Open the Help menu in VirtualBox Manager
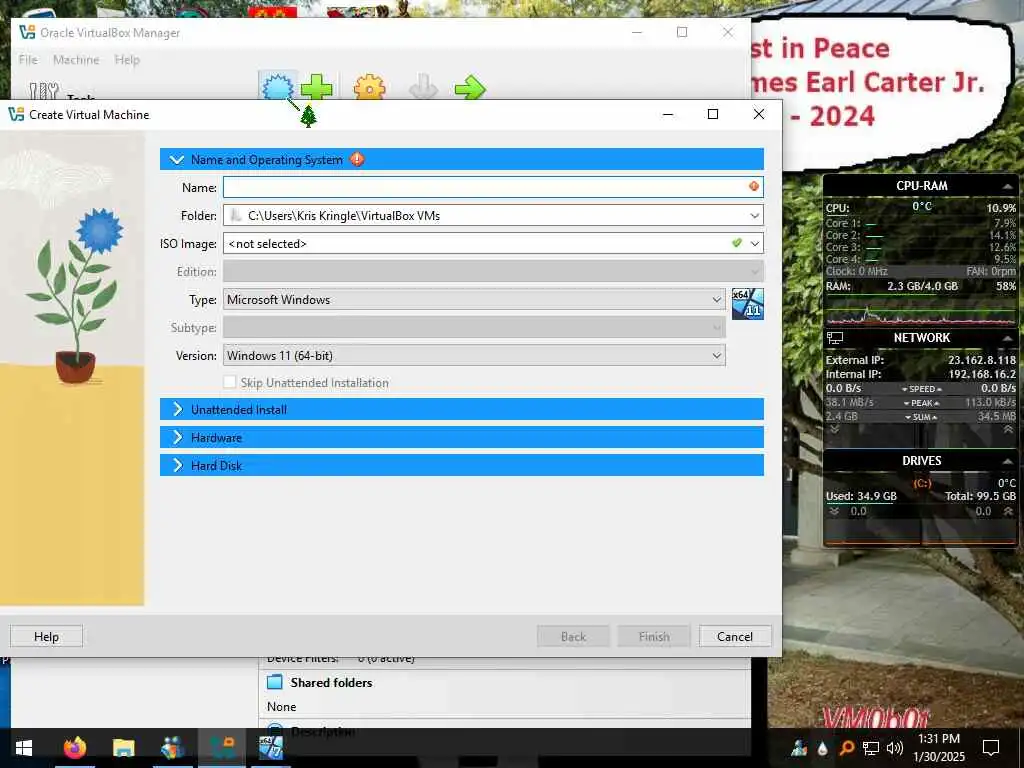This screenshot has width=1024, height=768. [127, 59]
